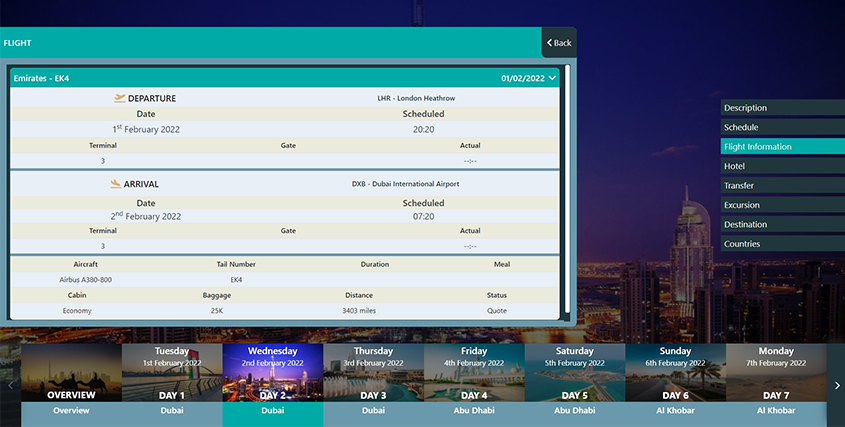The image size is (845, 427).
Task: Click the departure plane icon
Action: click(120, 98)
